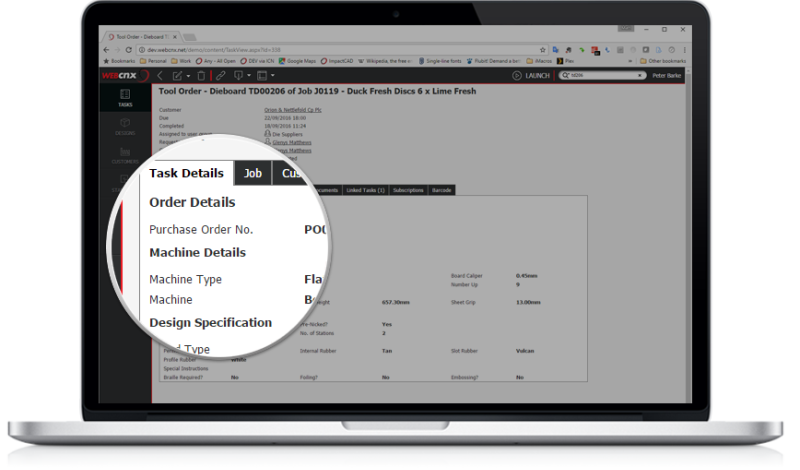
Task: Switch to the Job tab
Action: [253, 173]
